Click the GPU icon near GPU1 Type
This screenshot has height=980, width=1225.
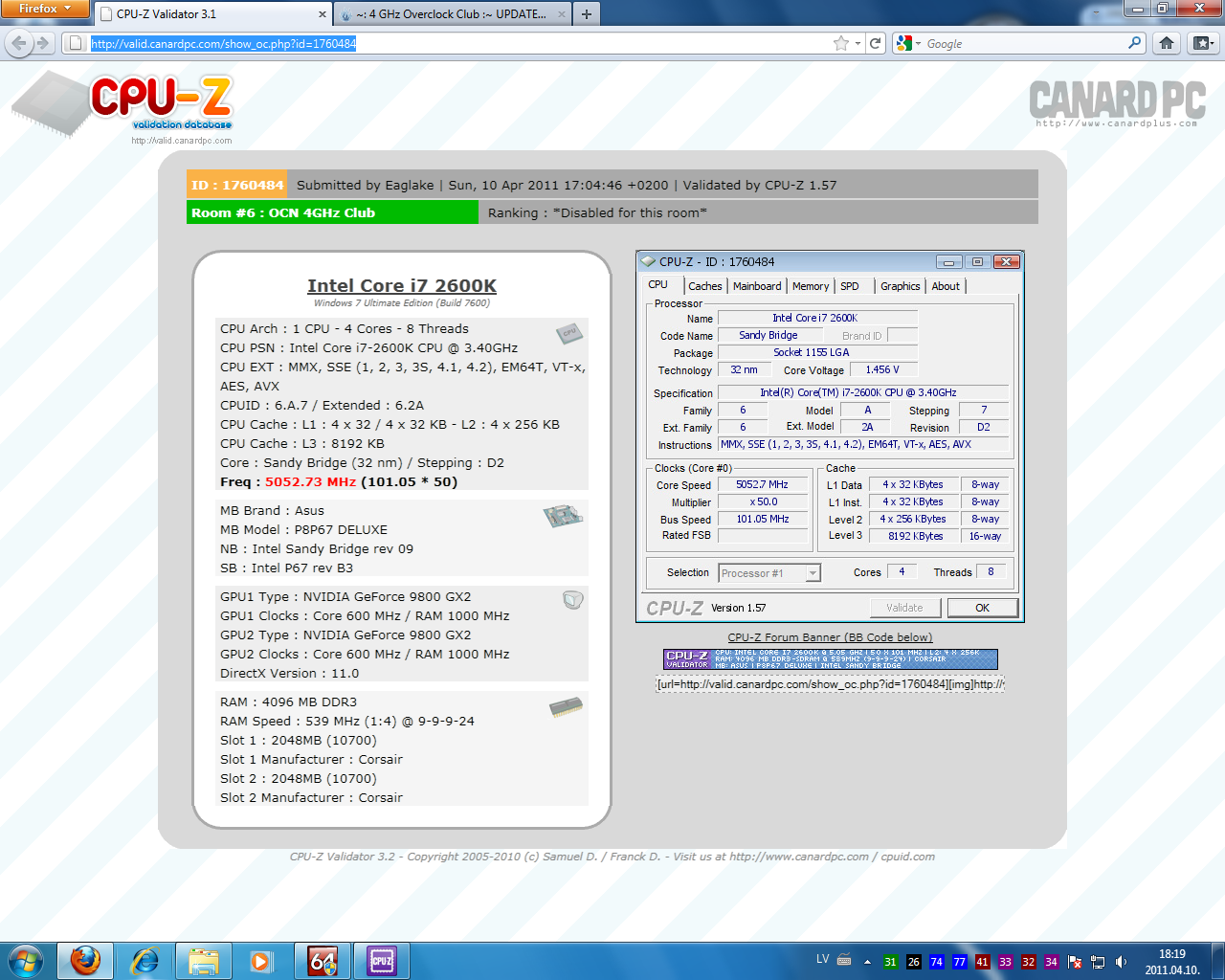click(x=573, y=600)
